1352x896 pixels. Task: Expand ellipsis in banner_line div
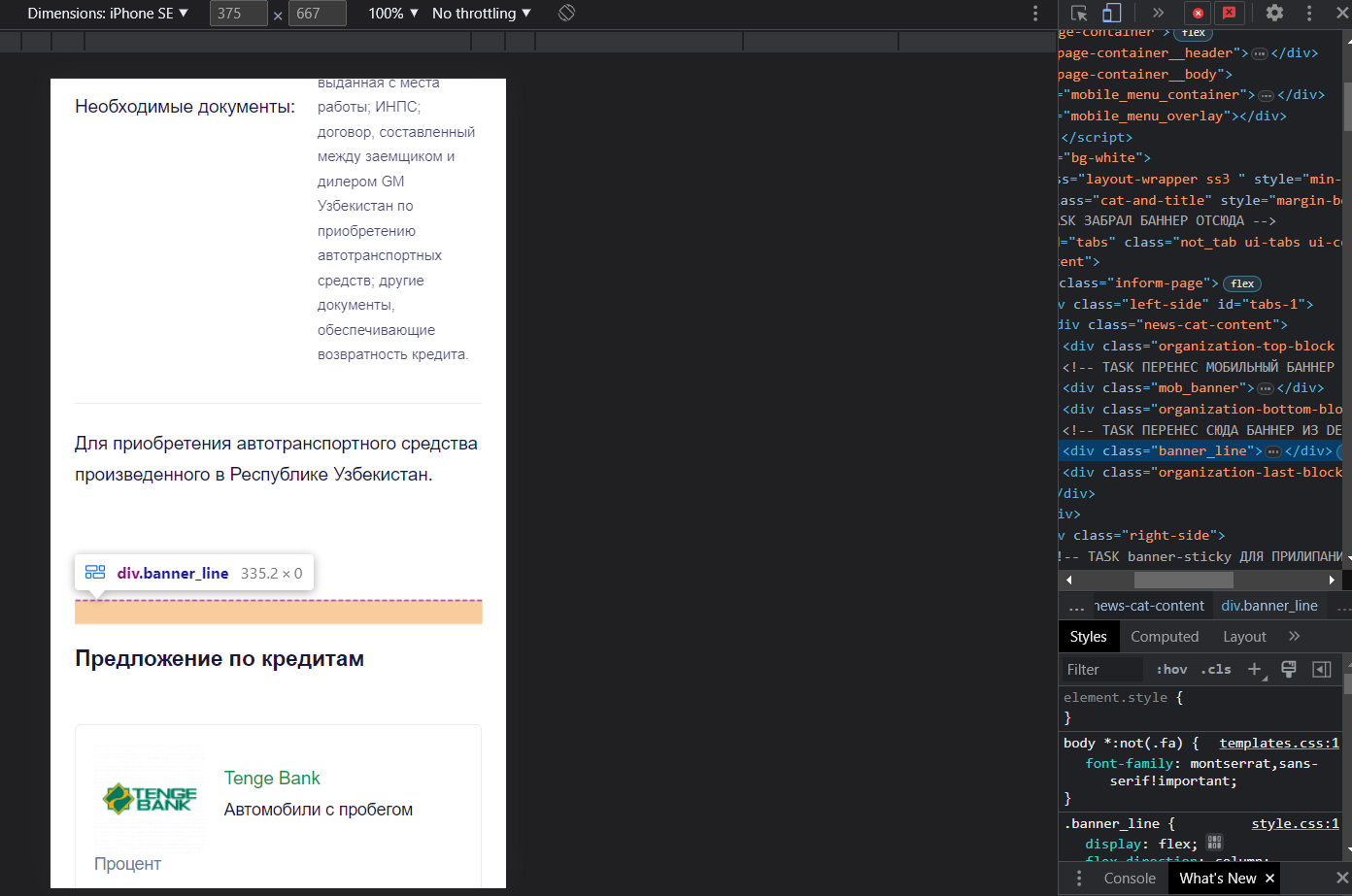1273,451
